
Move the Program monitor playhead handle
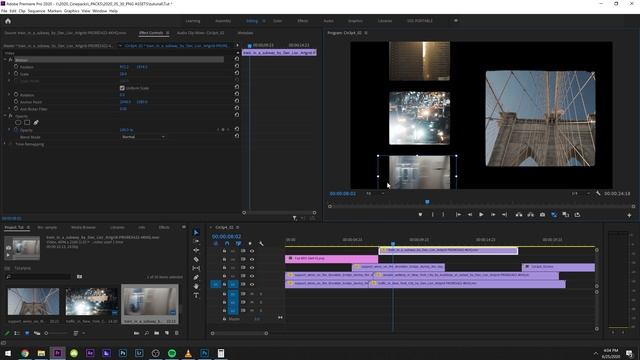click(x=427, y=202)
